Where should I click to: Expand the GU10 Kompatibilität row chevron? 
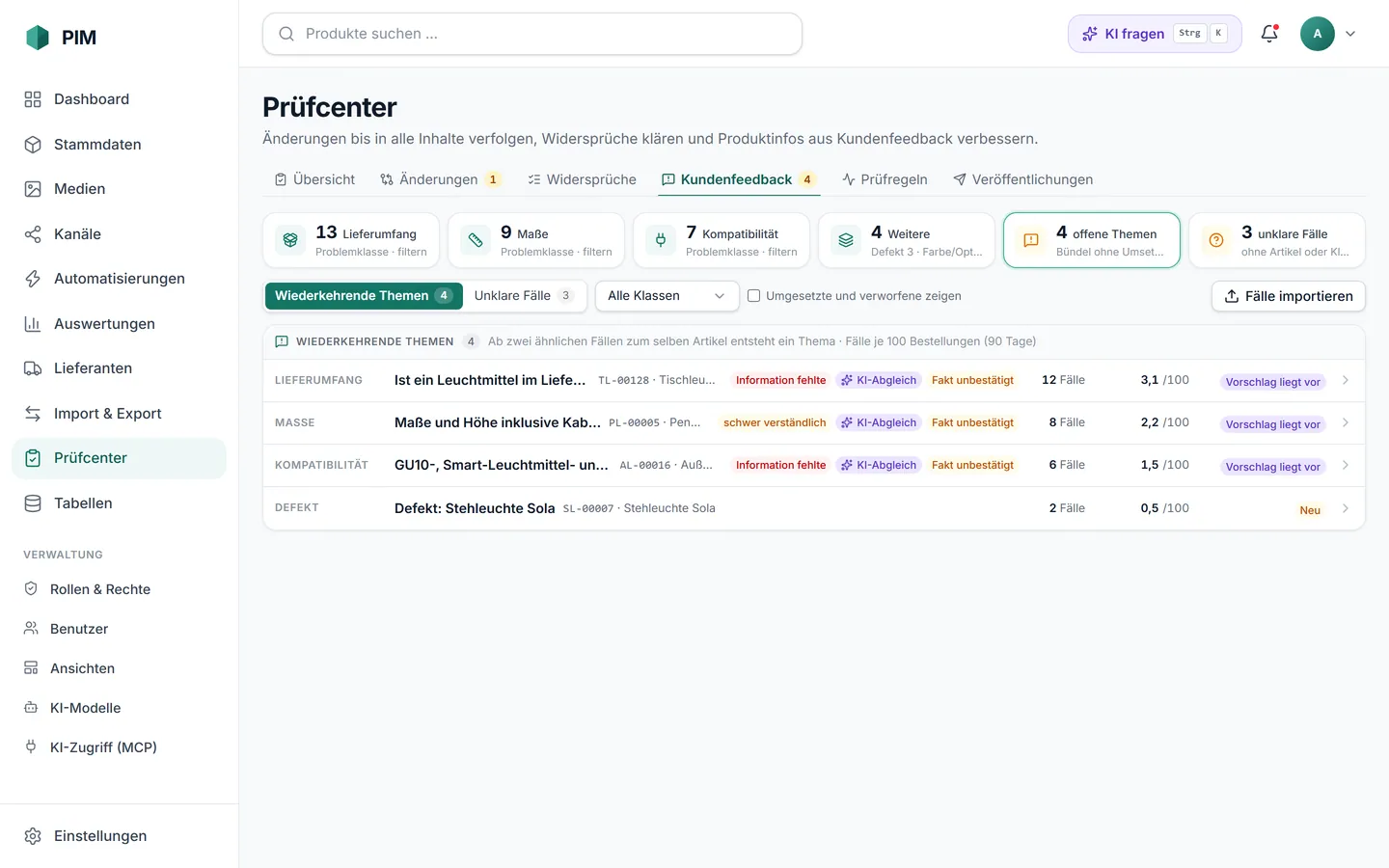click(x=1346, y=465)
